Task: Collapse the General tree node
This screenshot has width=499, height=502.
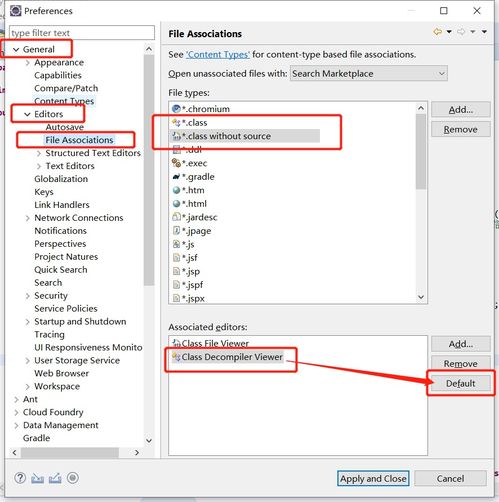Action: pos(16,49)
